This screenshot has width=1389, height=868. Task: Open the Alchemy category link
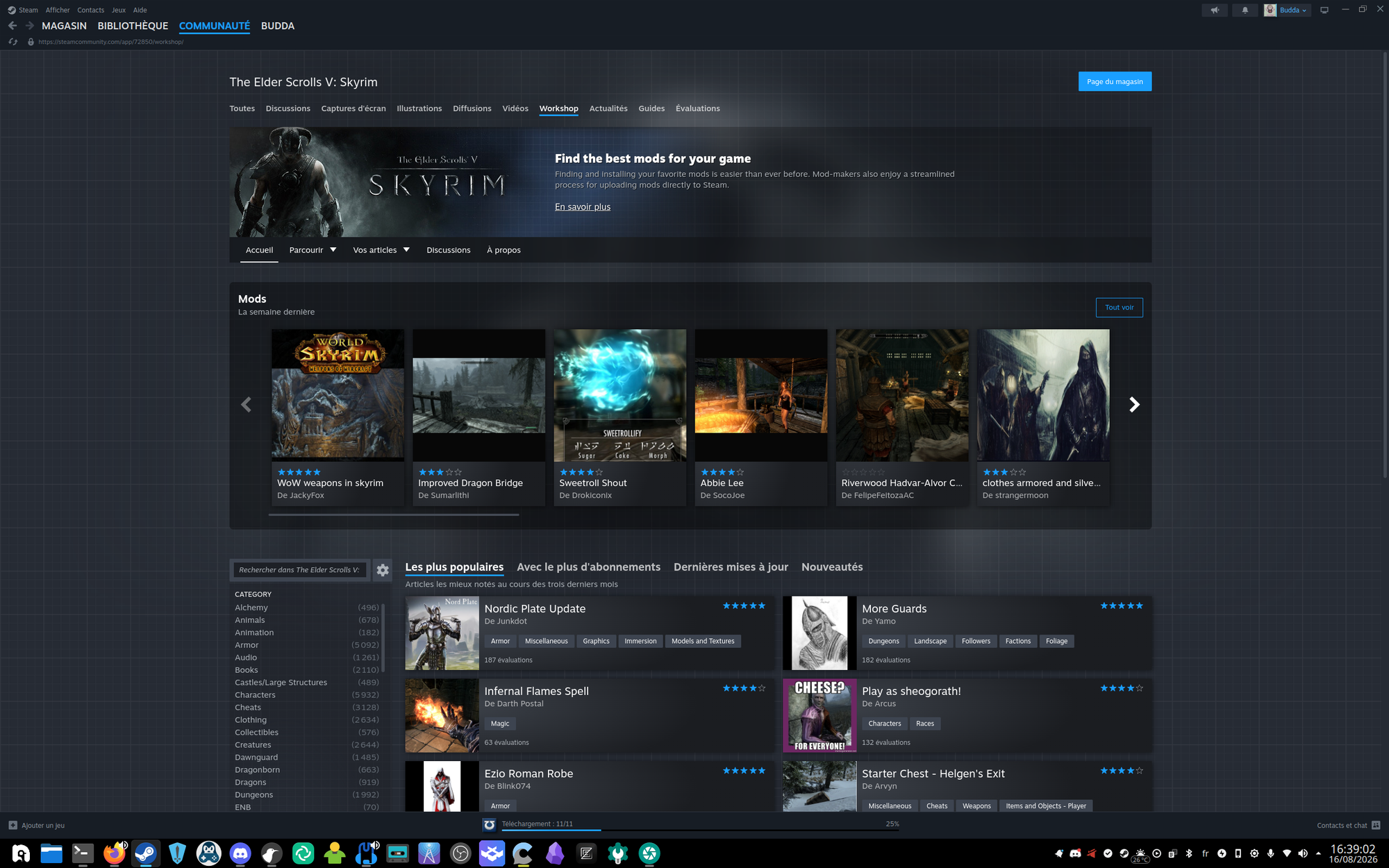pos(251,608)
